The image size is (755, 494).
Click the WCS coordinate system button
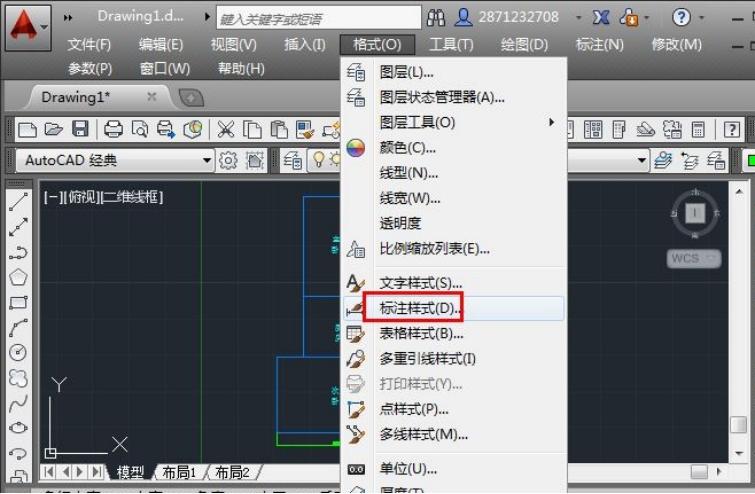694,259
